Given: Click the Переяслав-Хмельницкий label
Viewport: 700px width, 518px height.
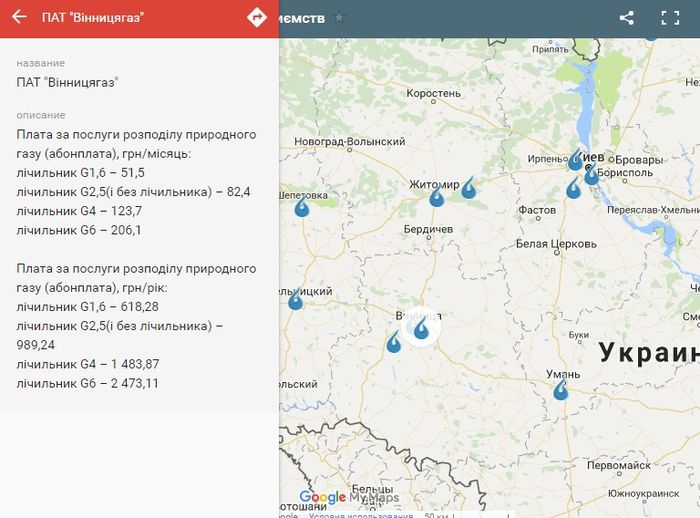Looking at the screenshot, I should pyautogui.click(x=653, y=210).
